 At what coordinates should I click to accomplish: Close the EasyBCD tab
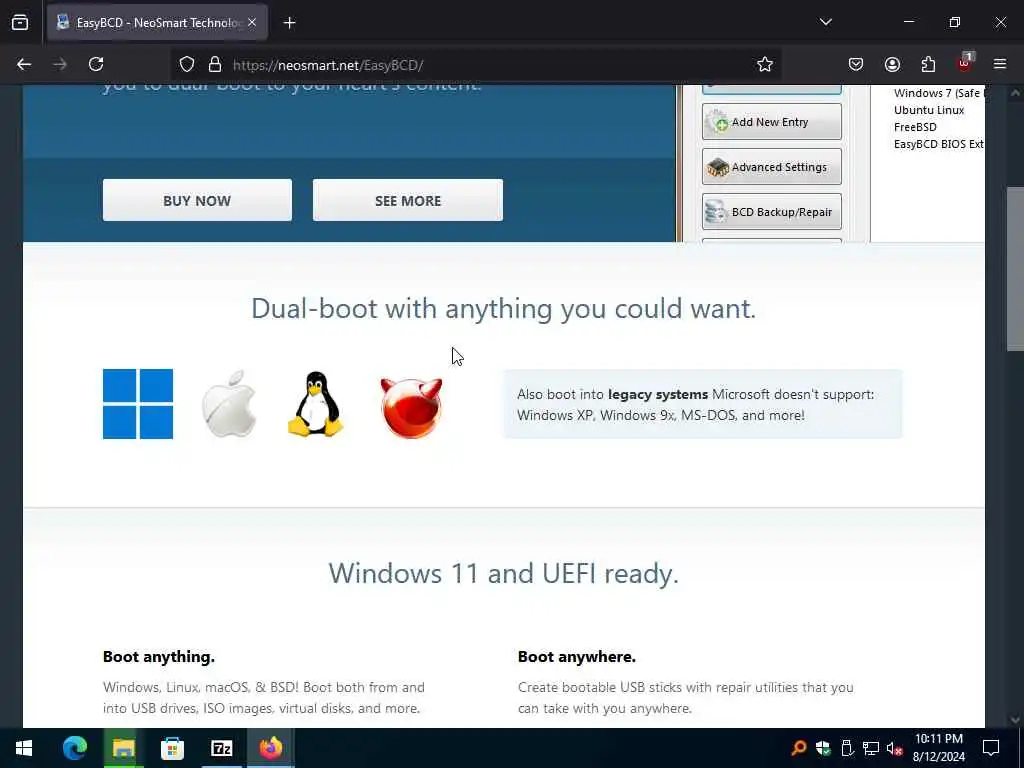point(252,22)
